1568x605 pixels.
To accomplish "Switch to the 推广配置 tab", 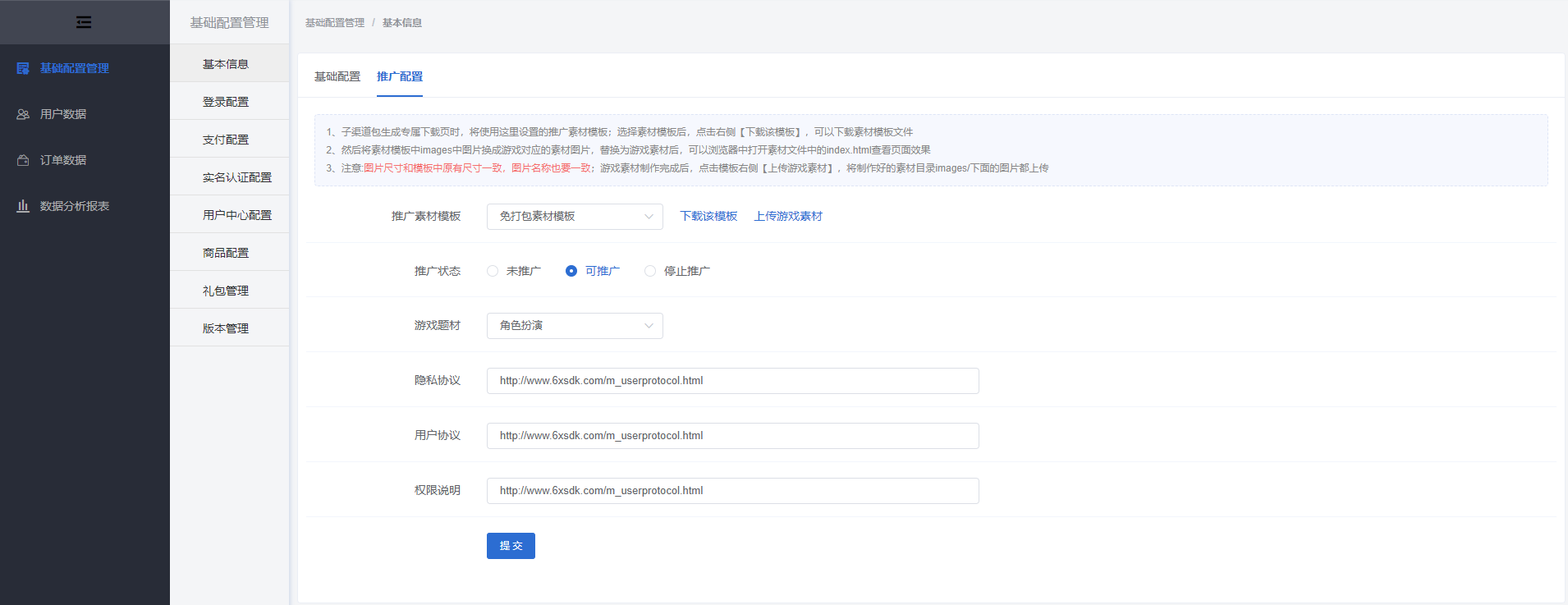I will point(400,76).
